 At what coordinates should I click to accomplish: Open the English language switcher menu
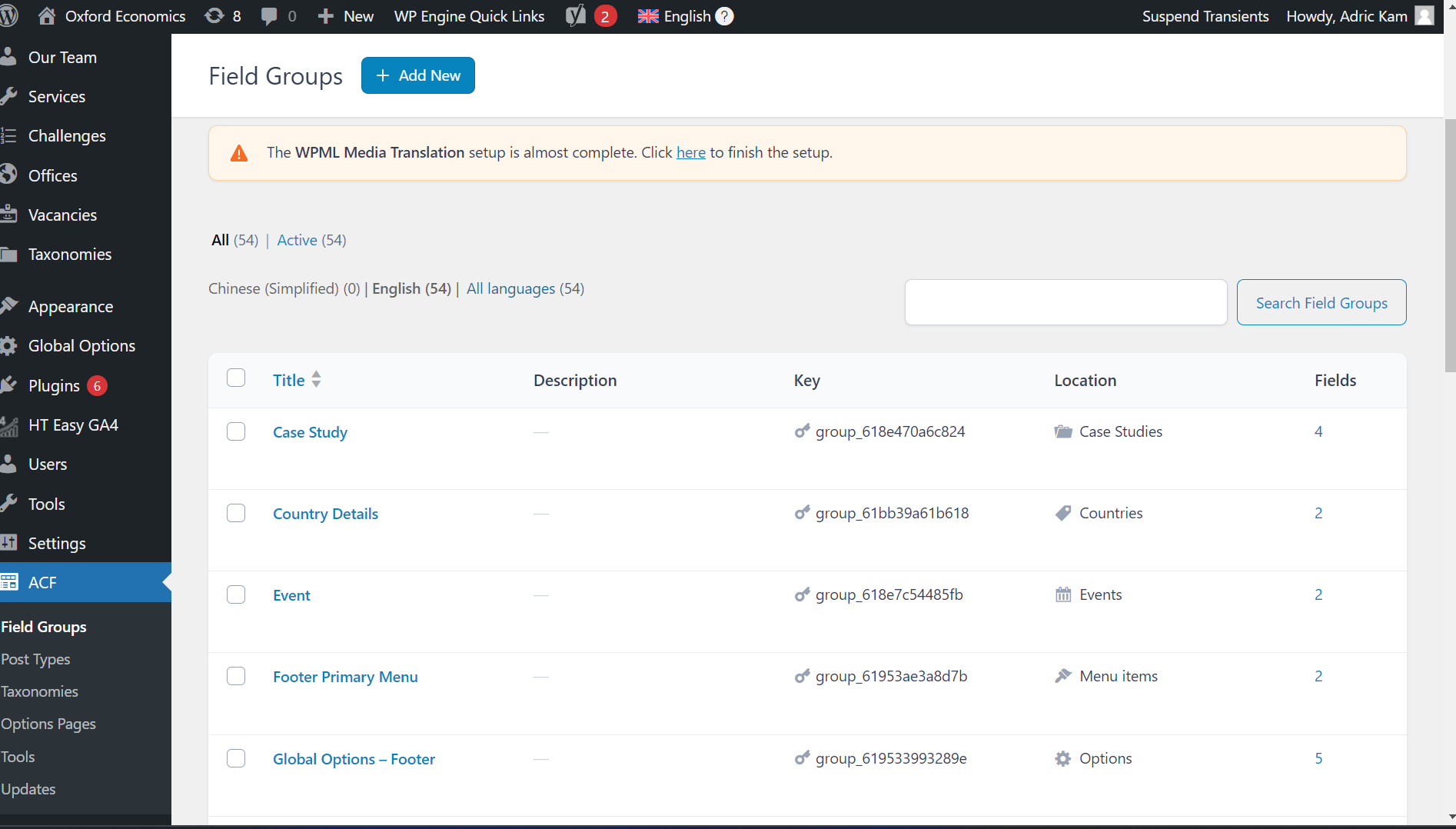tap(674, 16)
